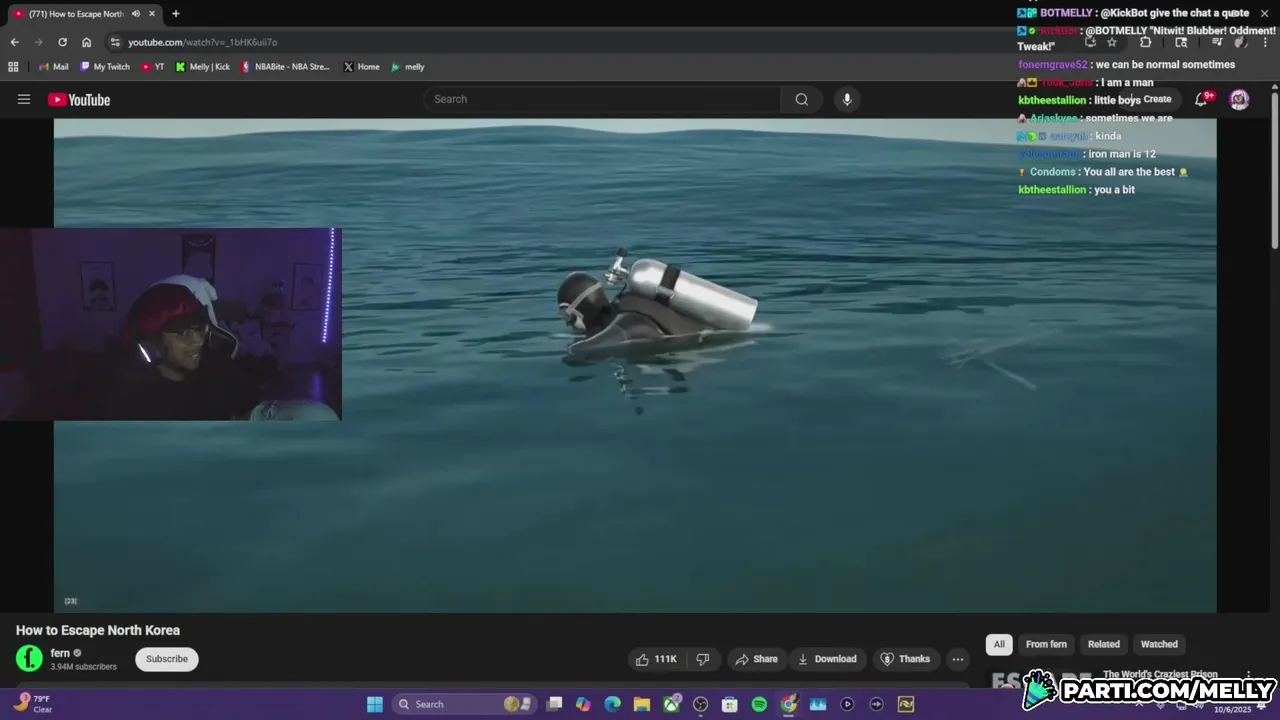View site information icon in address bar

click(115, 42)
